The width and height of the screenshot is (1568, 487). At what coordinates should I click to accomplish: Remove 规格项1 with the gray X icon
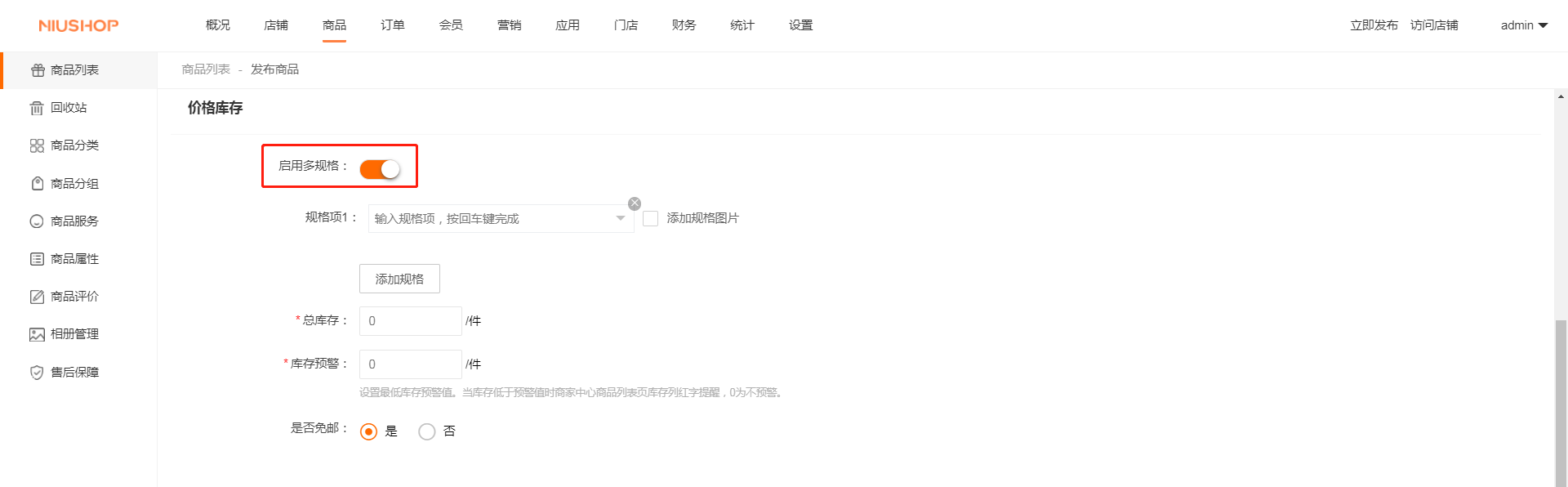(x=635, y=203)
